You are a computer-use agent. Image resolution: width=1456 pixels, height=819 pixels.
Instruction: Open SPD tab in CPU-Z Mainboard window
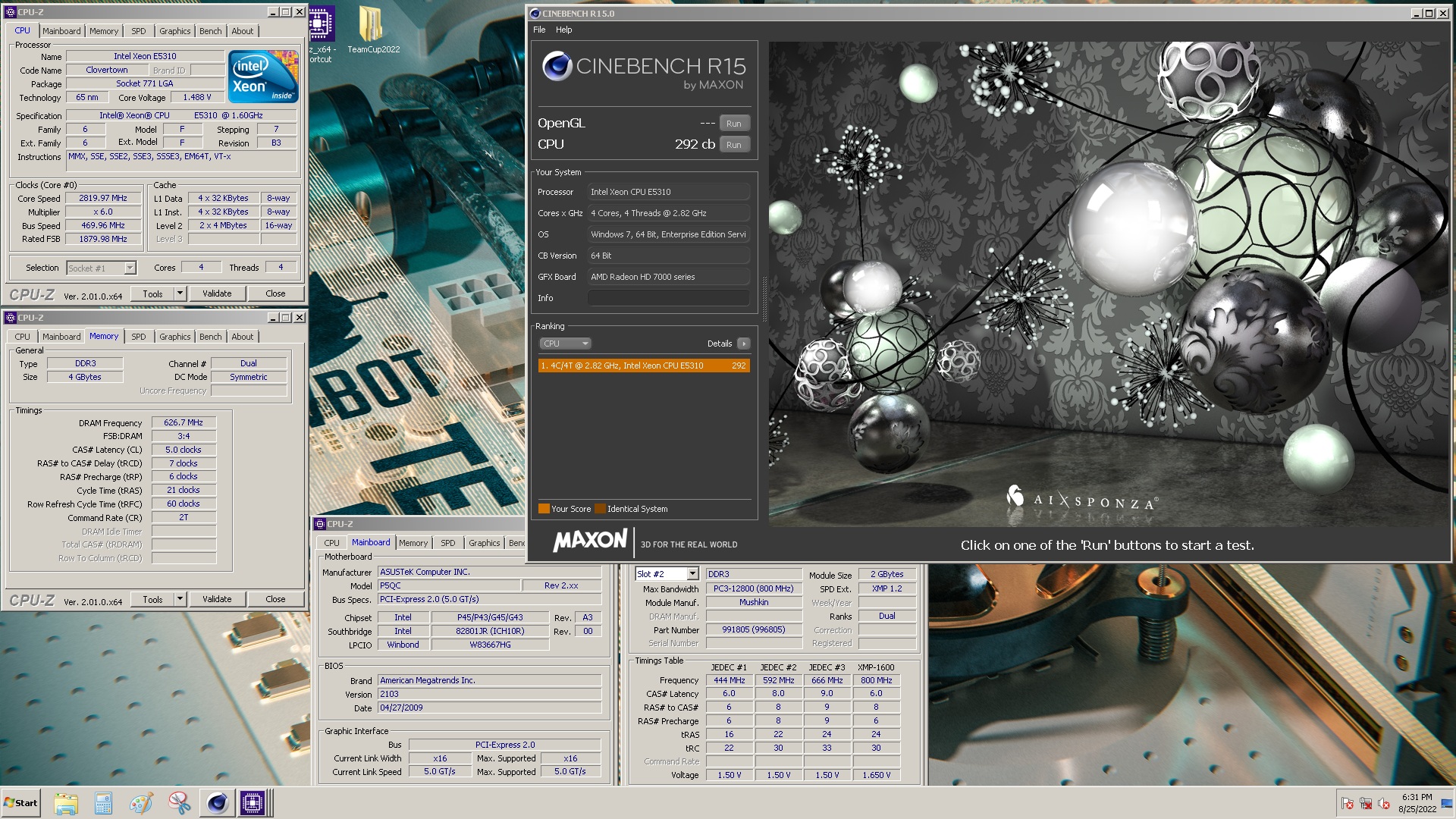pos(448,543)
